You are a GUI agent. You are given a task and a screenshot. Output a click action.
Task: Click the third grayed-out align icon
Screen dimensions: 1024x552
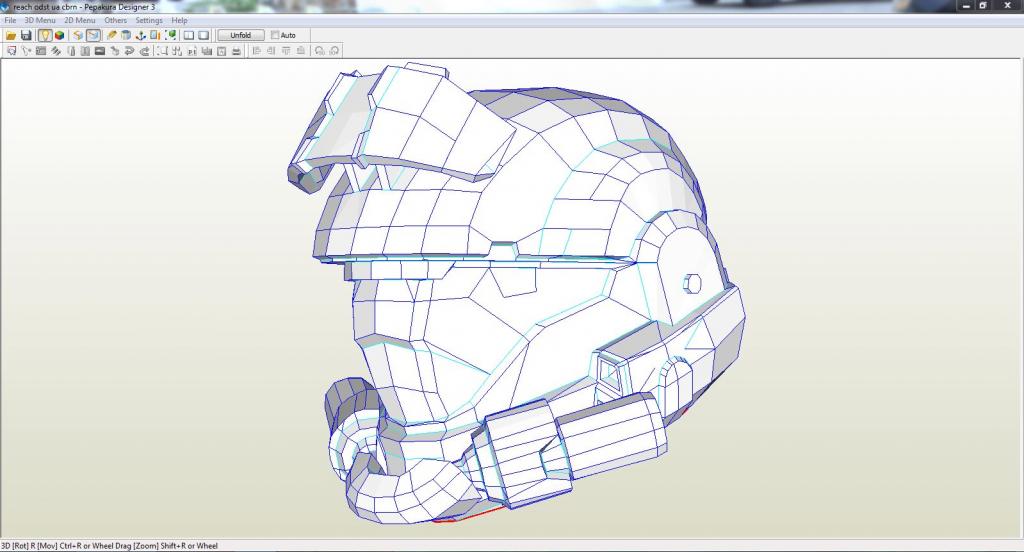pyautogui.click(x=286, y=51)
